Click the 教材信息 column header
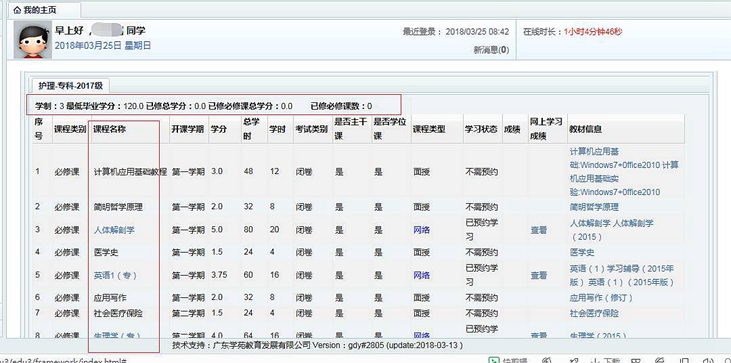Viewport: 731px width, 363px height. 586,129
